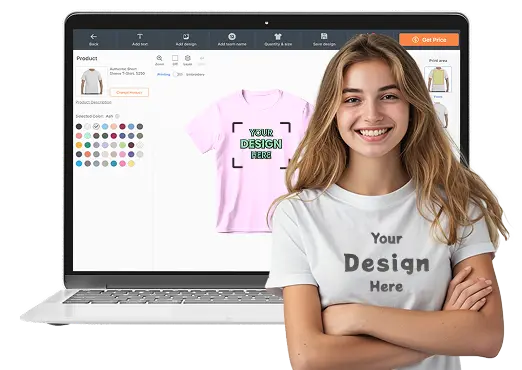
Task: Pick the coral orange color swatch
Action: pos(87,154)
